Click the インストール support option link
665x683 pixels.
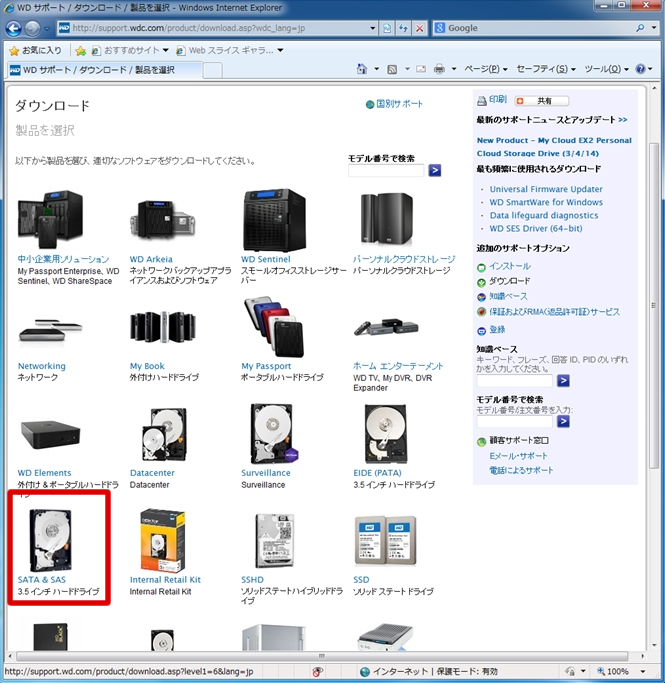click(x=510, y=266)
